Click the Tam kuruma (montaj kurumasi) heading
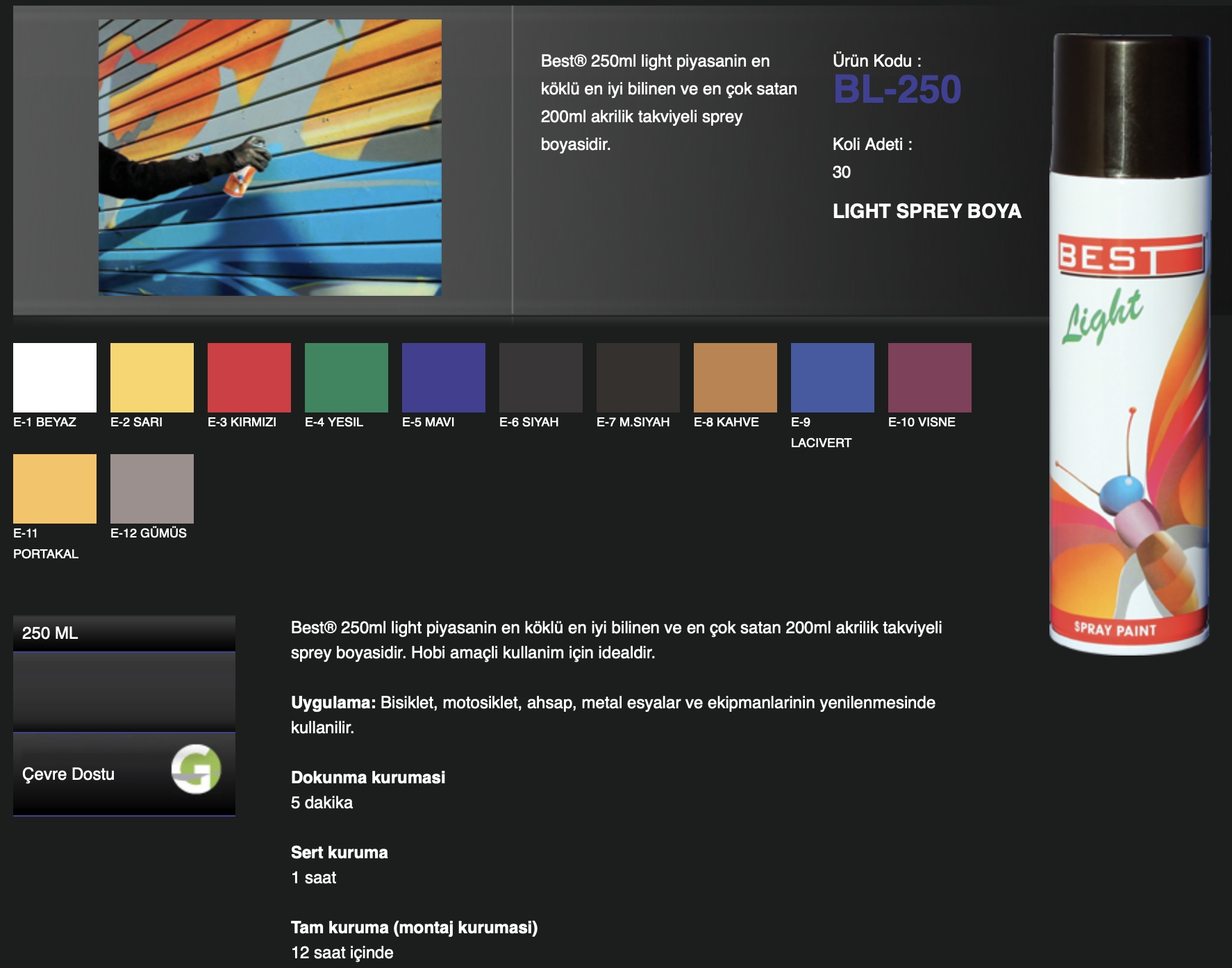The image size is (1232, 968). pyautogui.click(x=415, y=928)
